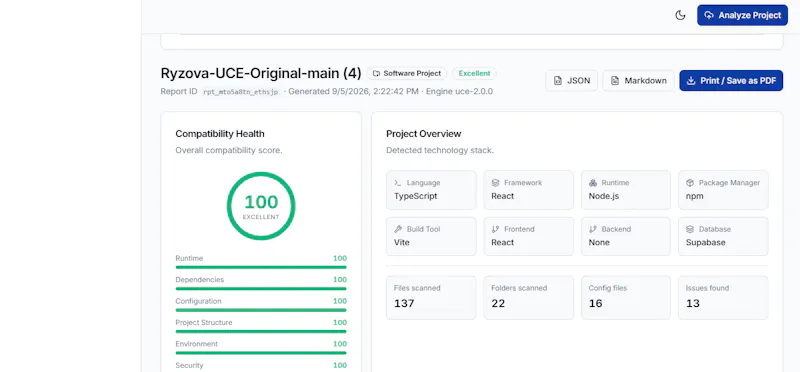Click the Frontend React value
Viewport: 800px width, 372px height.
pos(503,242)
